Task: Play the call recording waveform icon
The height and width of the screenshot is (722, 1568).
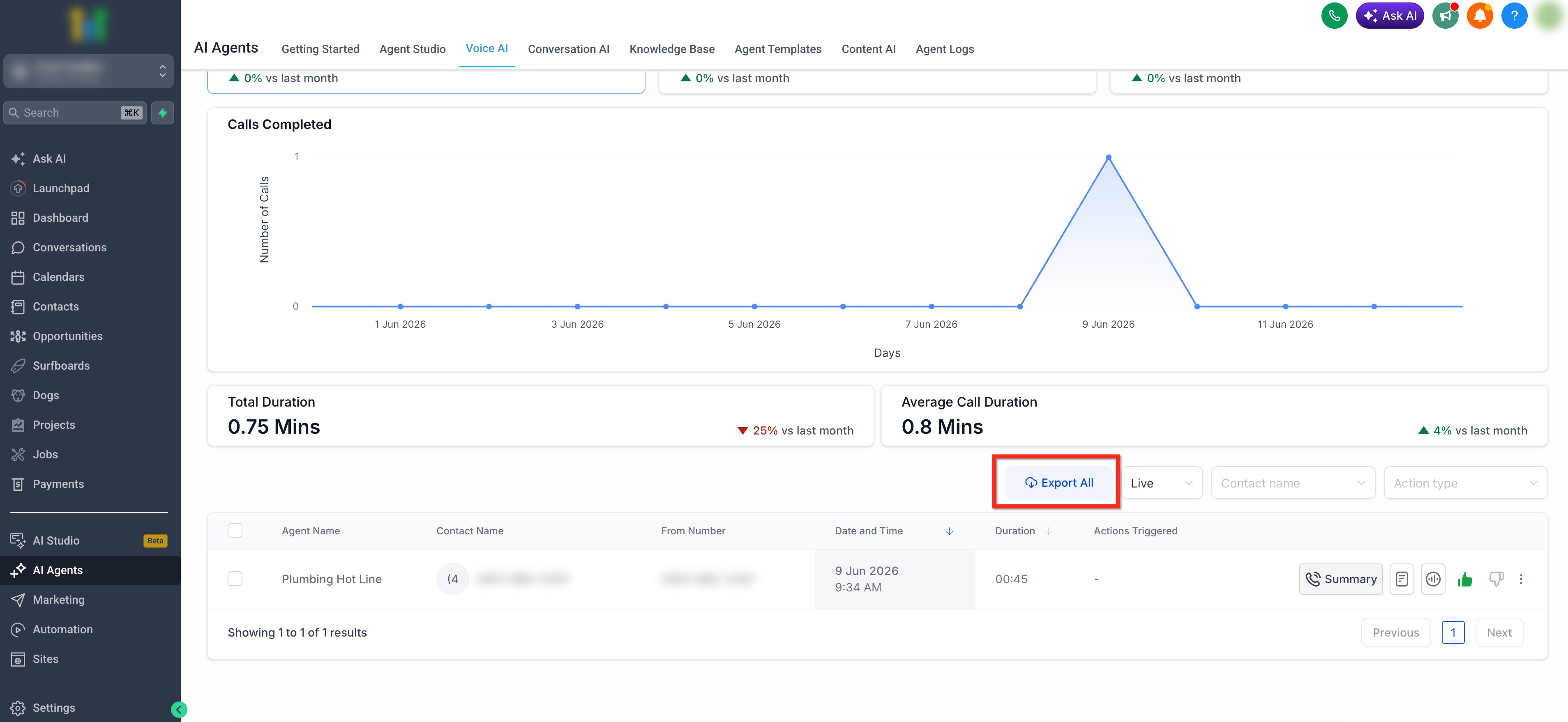Action: pos(1433,579)
